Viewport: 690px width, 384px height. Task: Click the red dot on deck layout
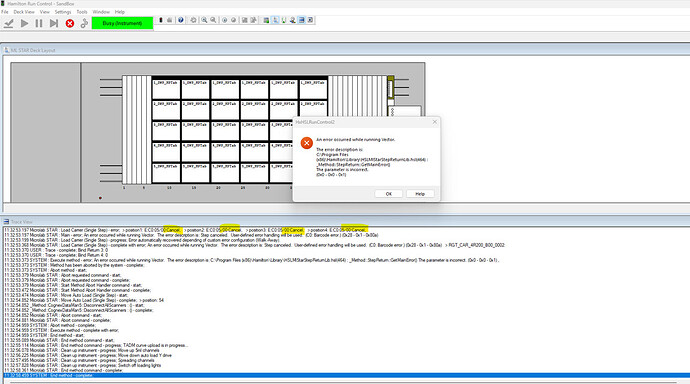coord(100,198)
